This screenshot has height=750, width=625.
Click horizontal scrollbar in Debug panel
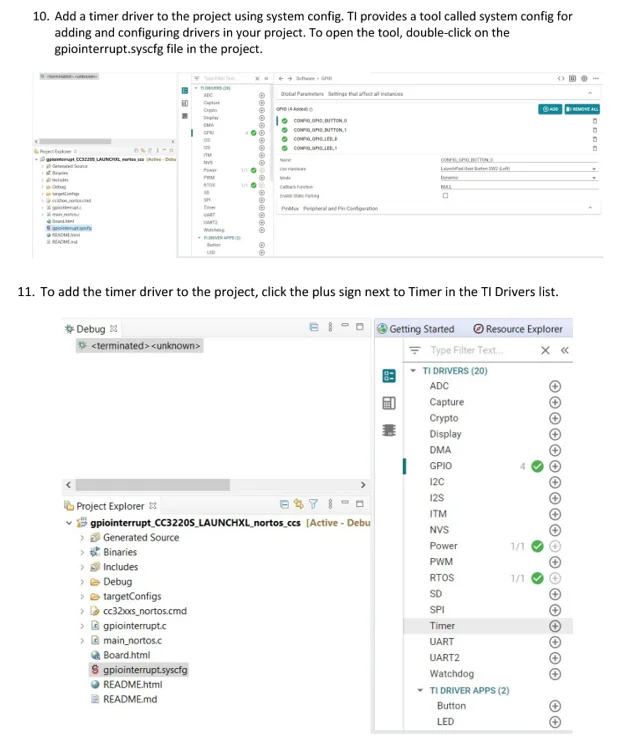point(153,485)
